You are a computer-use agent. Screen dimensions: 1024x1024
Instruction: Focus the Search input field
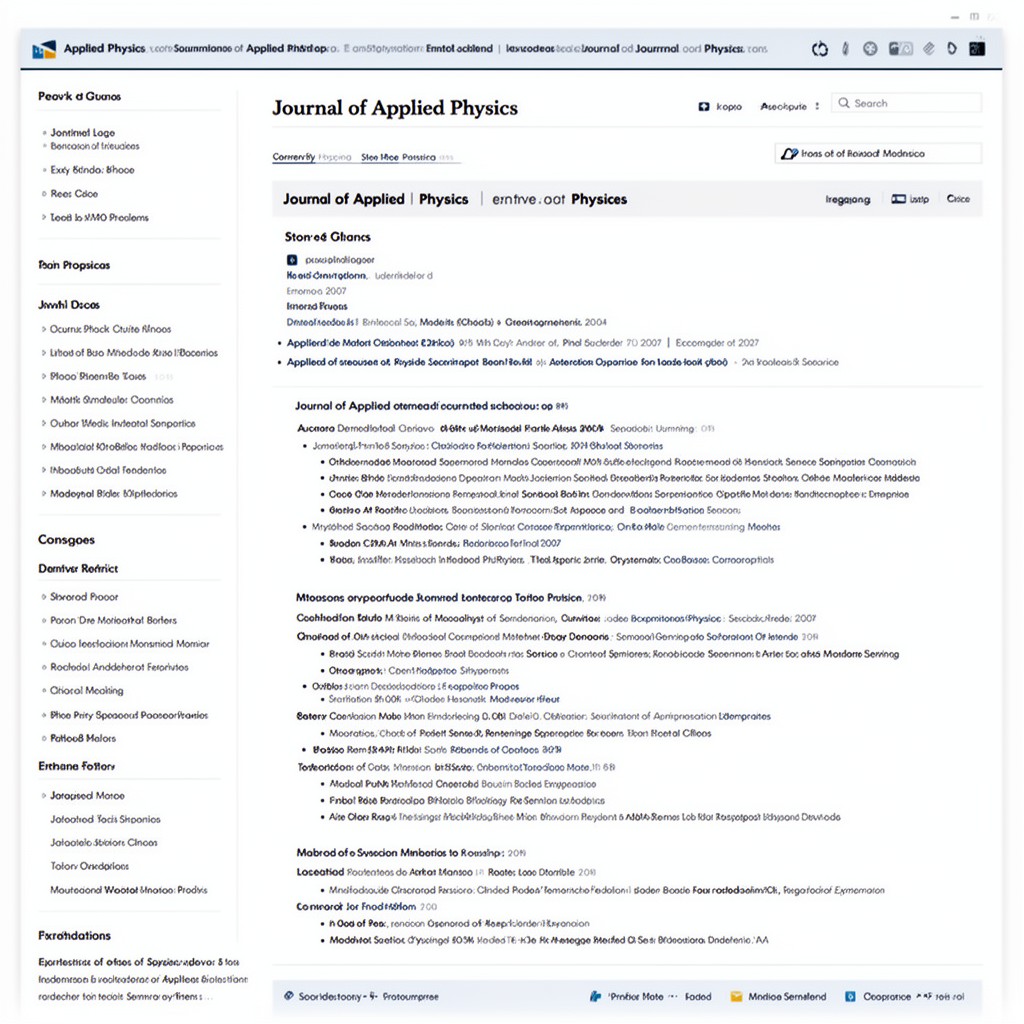[x=906, y=103]
